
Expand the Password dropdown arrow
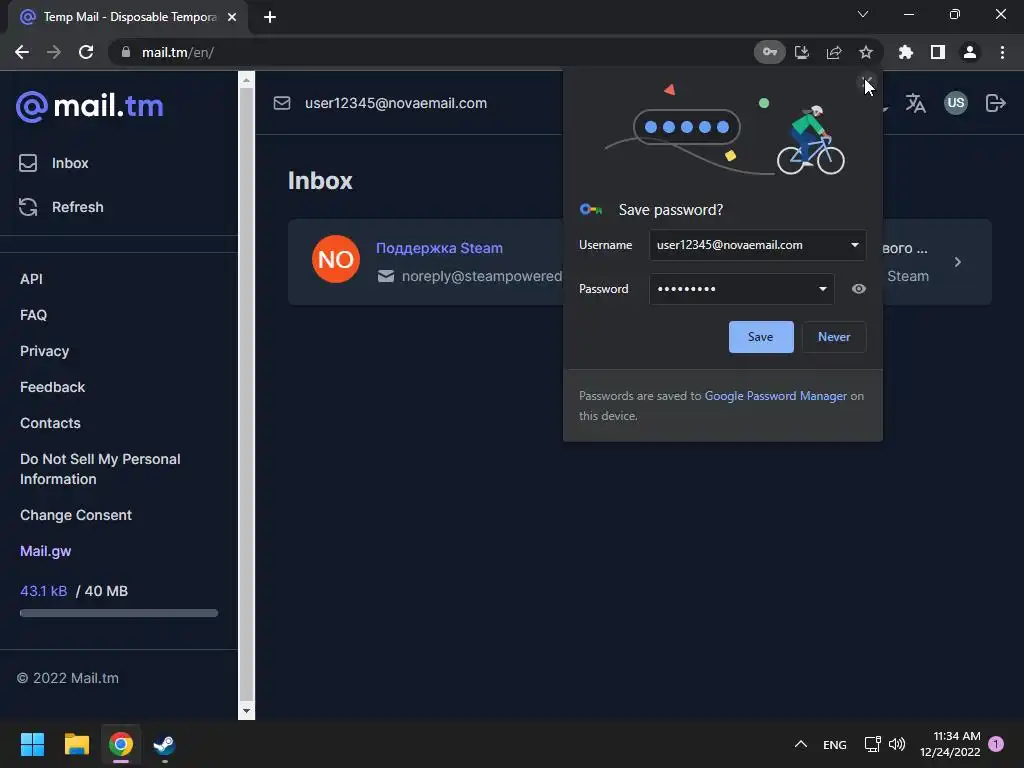tap(822, 289)
